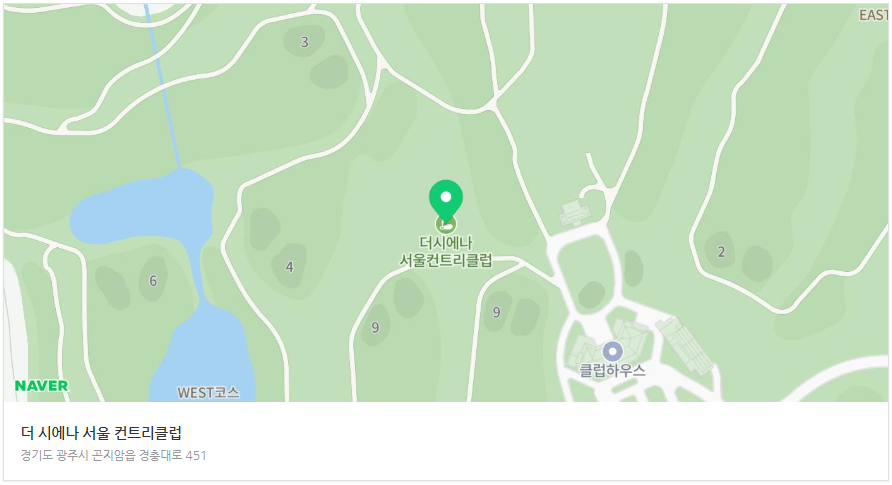Image resolution: width=892 pixels, height=485 pixels.
Task: Click the golf course icon under pin
Action: (x=446, y=225)
